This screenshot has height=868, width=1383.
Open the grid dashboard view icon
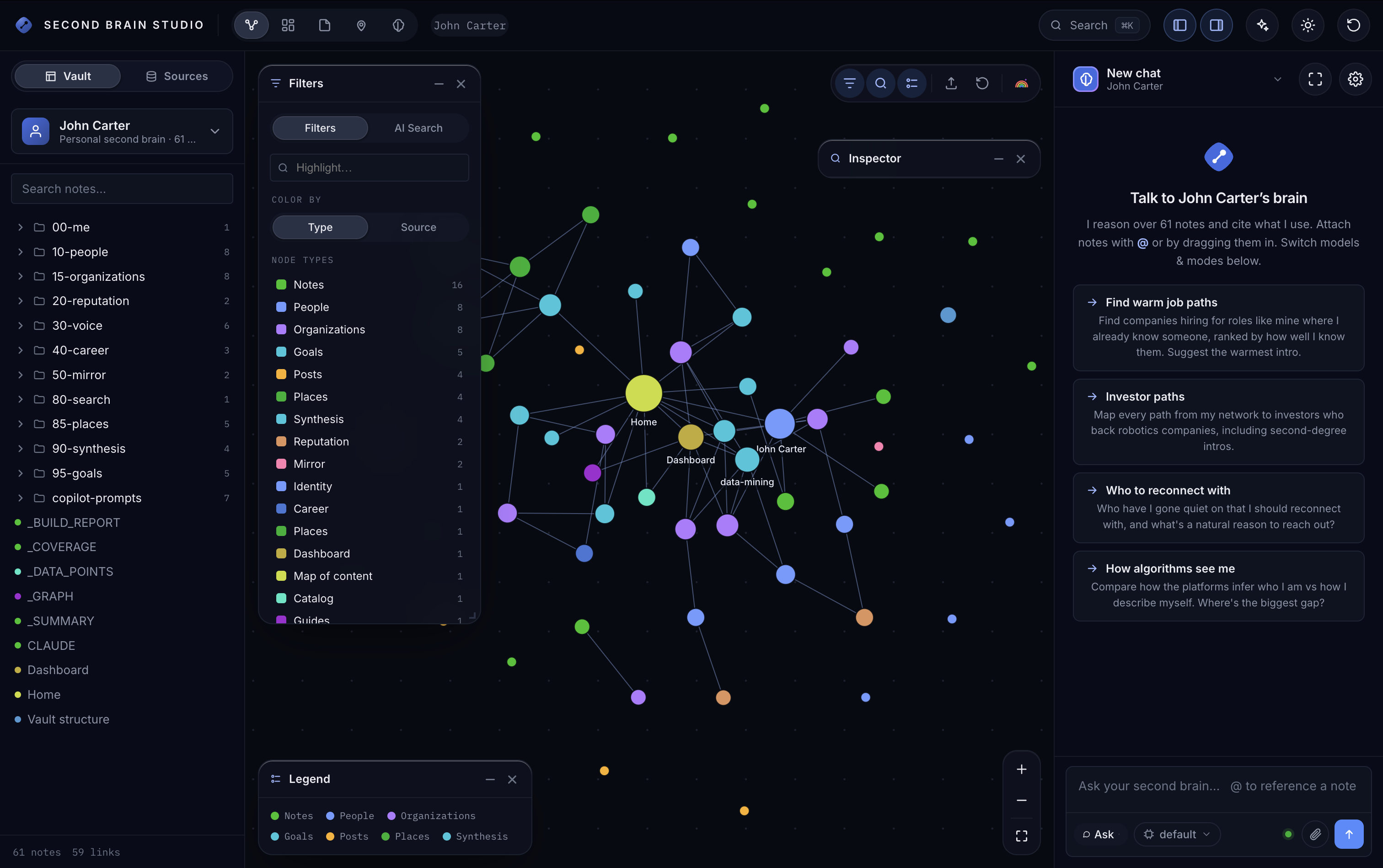click(x=288, y=25)
